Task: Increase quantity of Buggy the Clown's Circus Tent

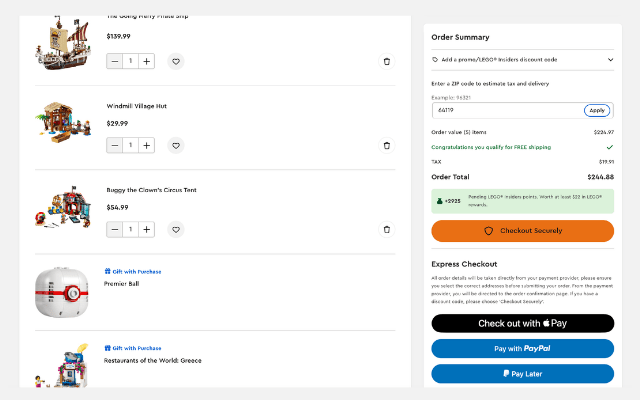Action: [147, 229]
